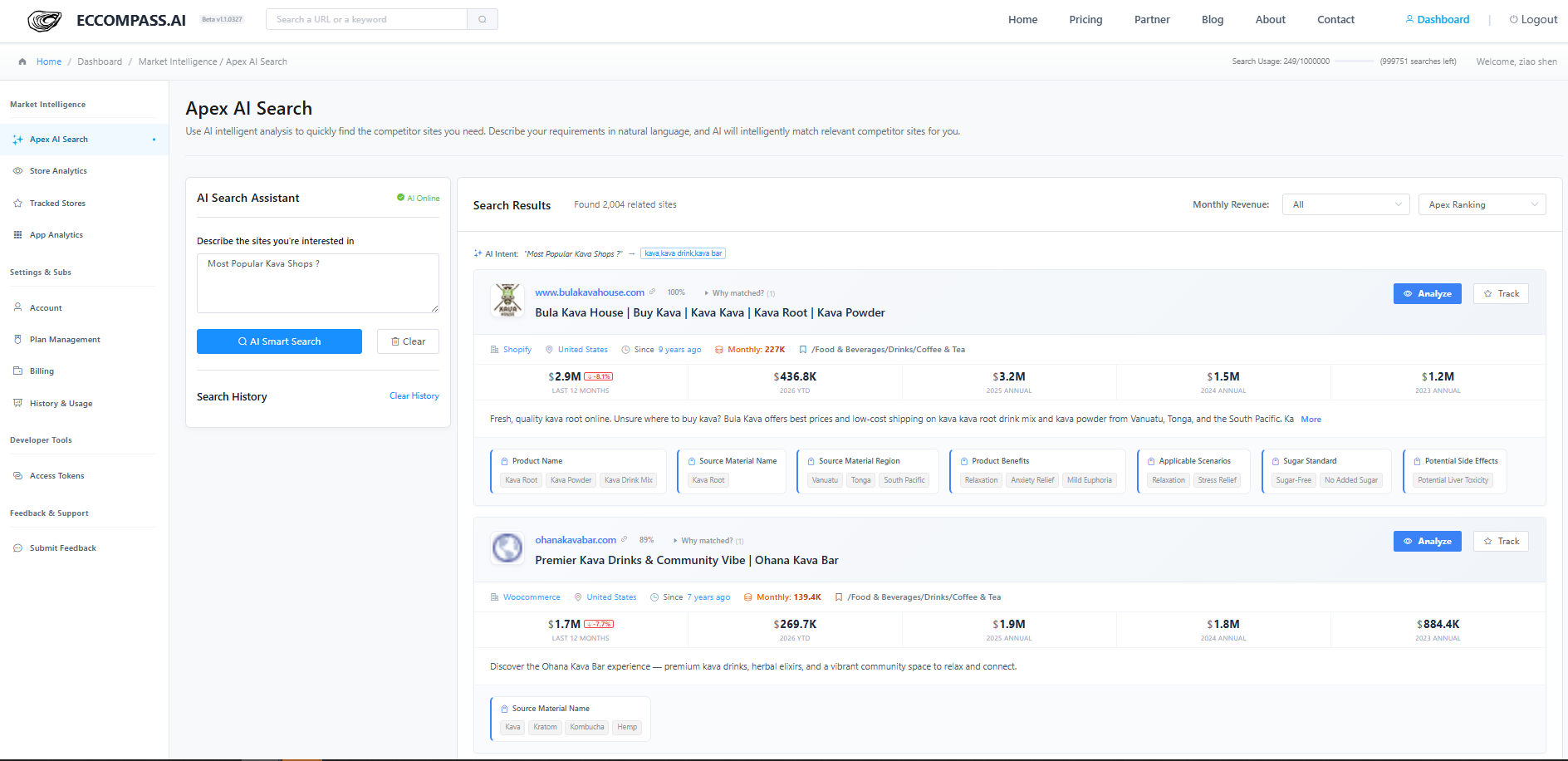Open www.bulakavahouse.com link

590,292
